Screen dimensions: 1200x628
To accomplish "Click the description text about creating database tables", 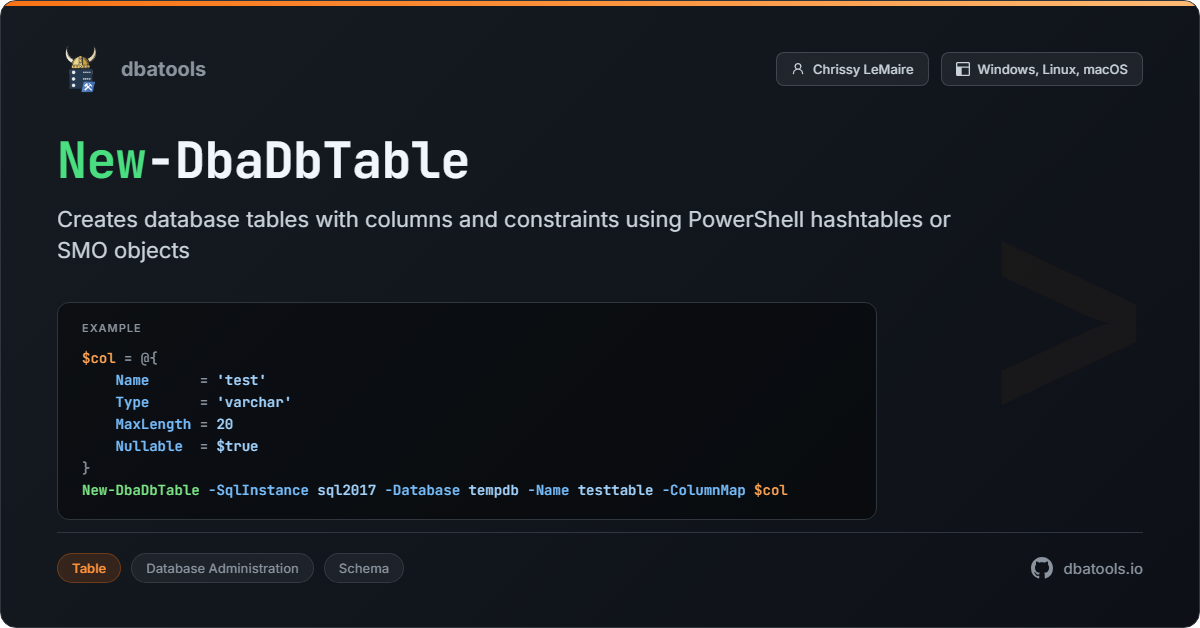I will pyautogui.click(x=504, y=235).
